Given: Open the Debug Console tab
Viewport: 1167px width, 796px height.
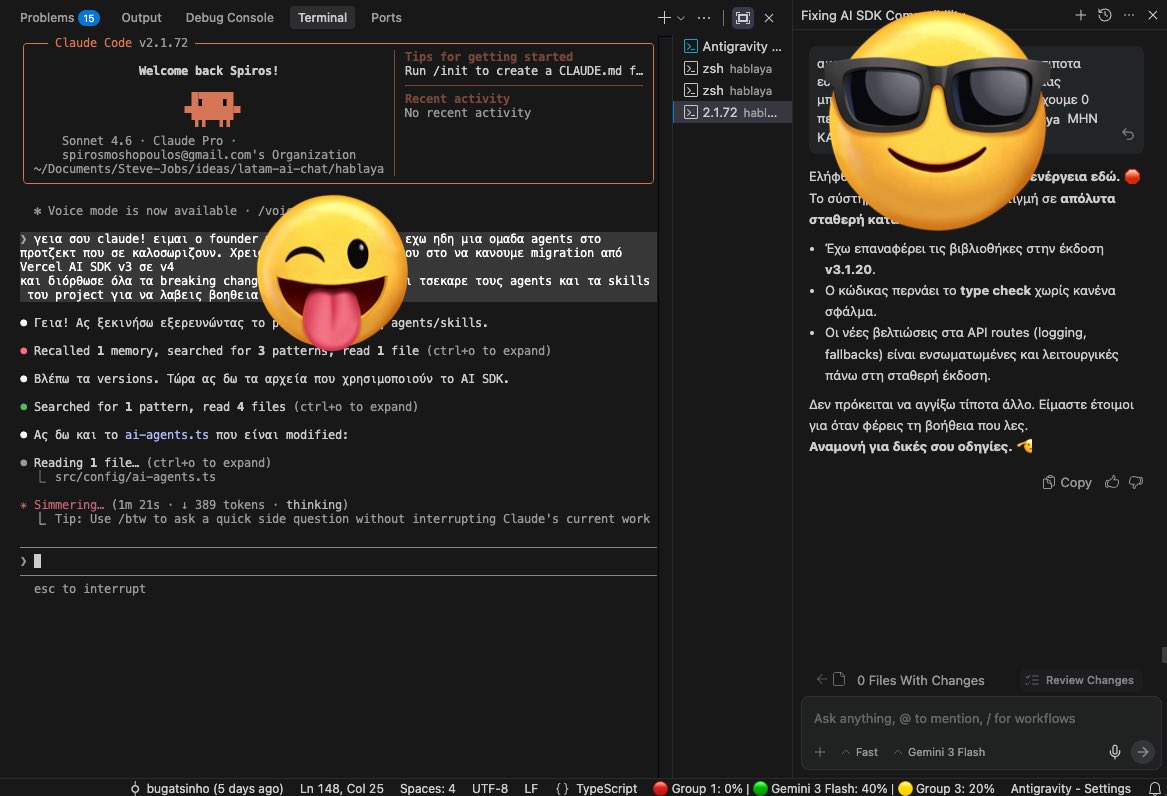Looking at the screenshot, I should [x=229, y=17].
